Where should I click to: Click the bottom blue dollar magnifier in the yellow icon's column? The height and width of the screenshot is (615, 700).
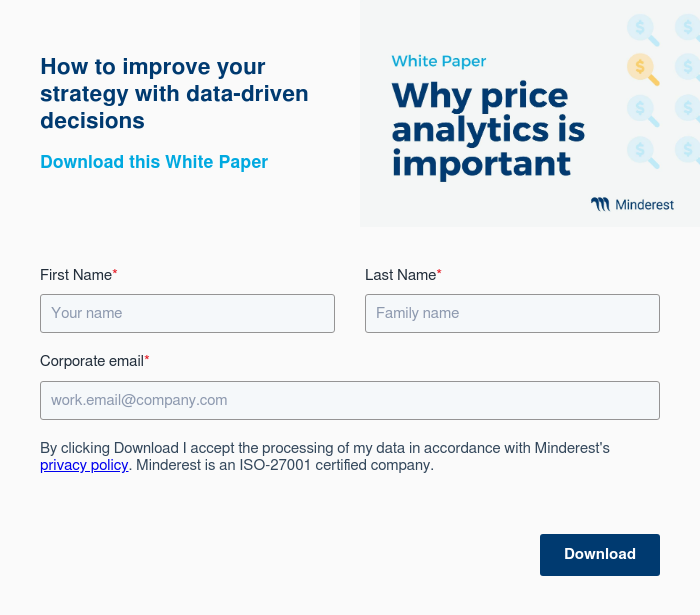click(642, 151)
